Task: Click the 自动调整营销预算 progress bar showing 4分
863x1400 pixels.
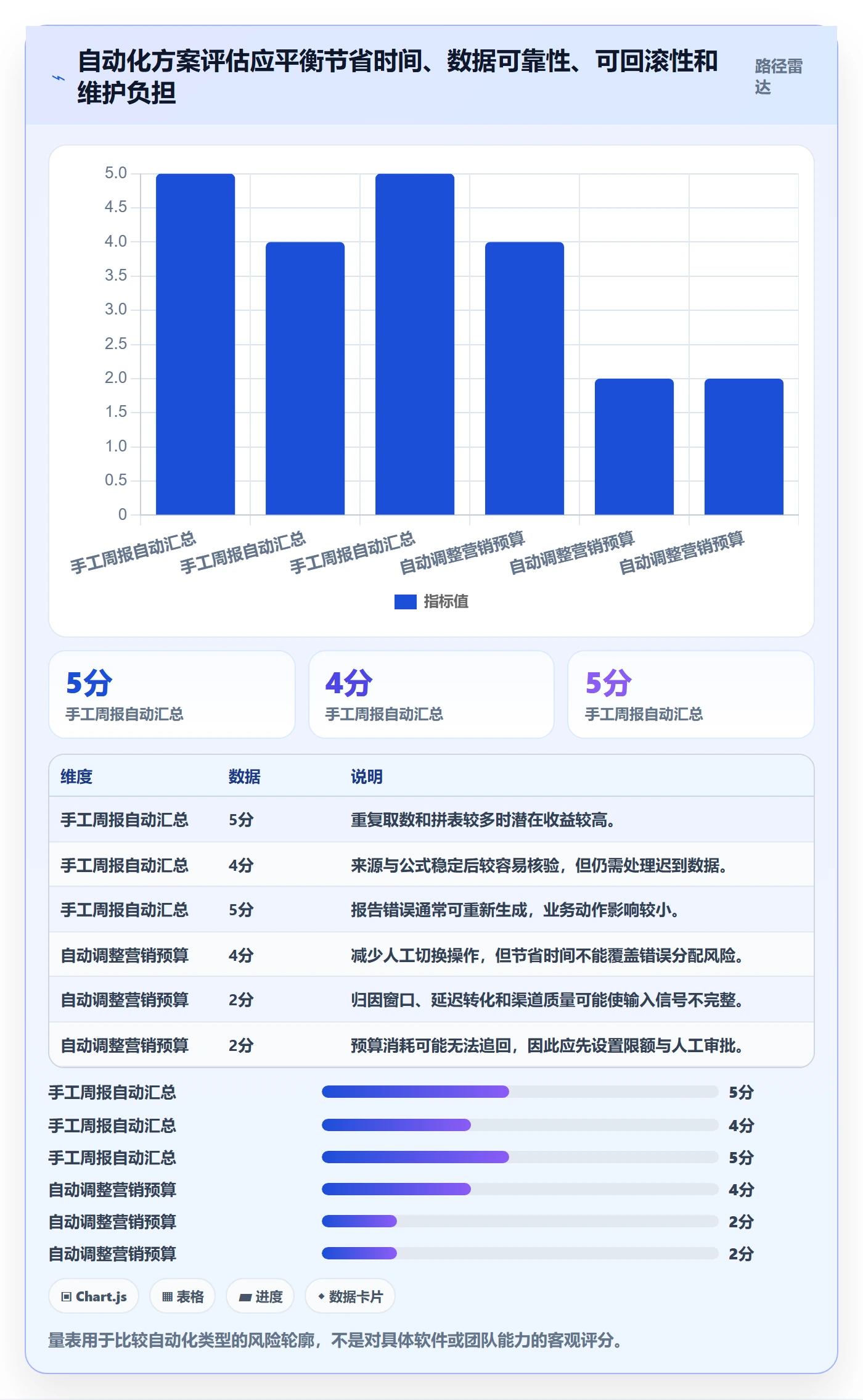Action: point(520,1189)
